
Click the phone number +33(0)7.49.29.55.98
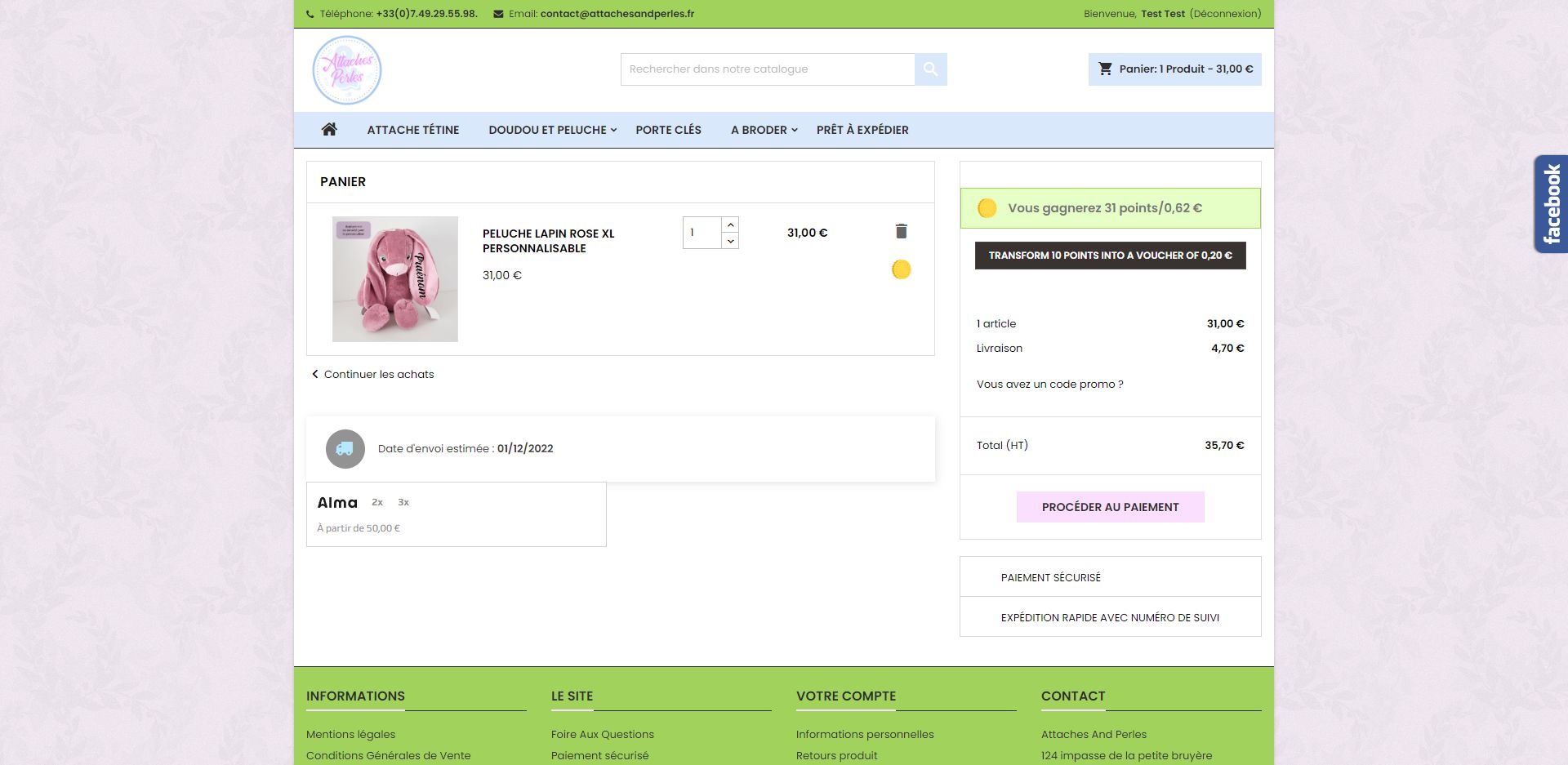coord(427,14)
